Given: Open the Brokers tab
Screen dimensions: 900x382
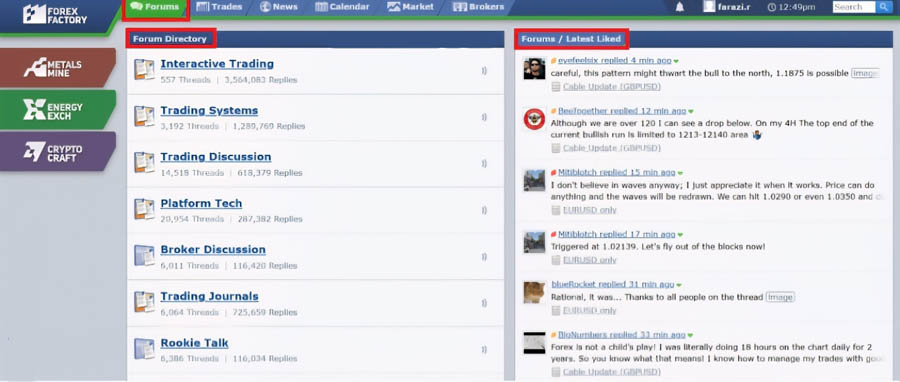Looking at the screenshot, I should pos(479,7).
